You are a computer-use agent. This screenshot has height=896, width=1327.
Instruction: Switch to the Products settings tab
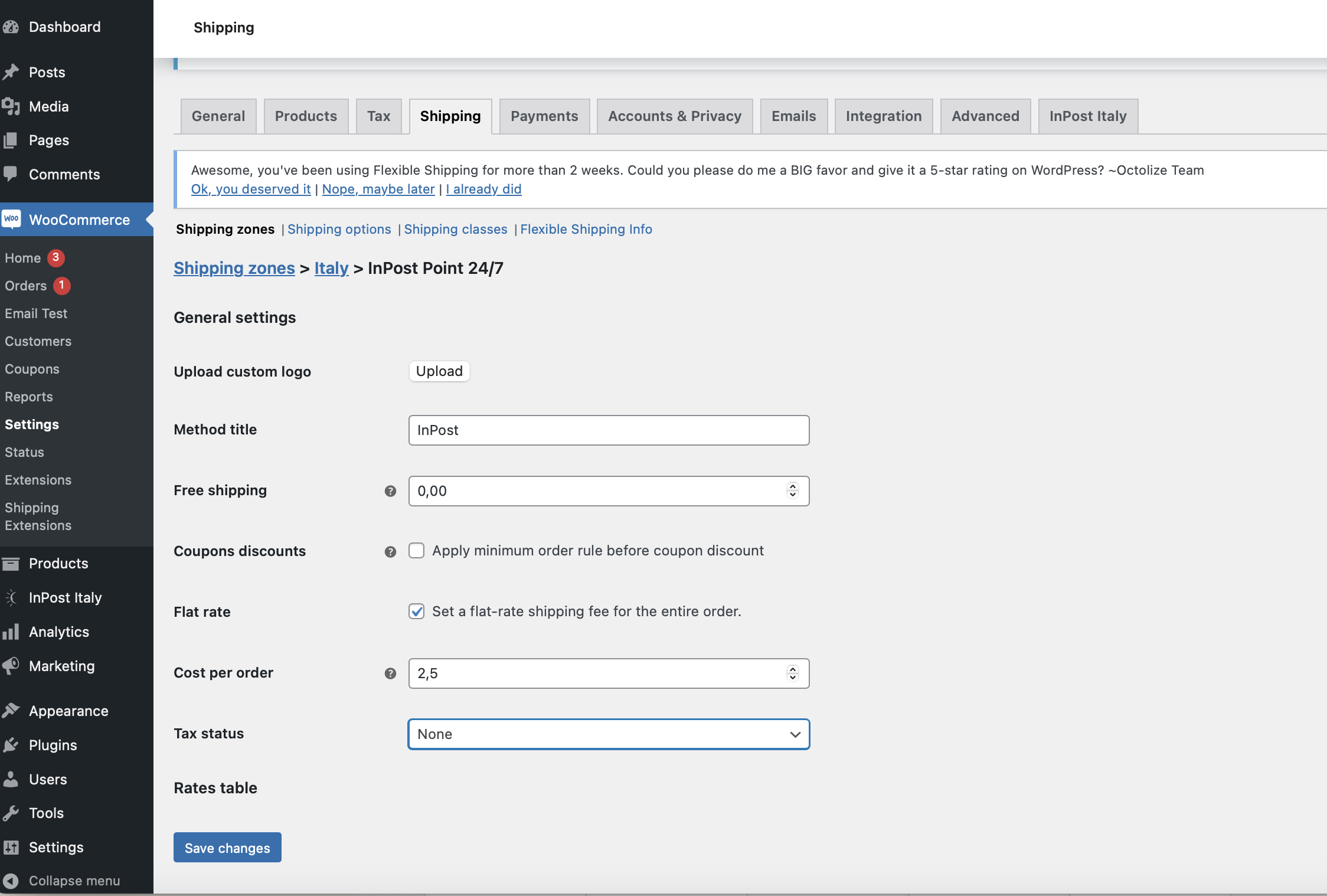306,116
